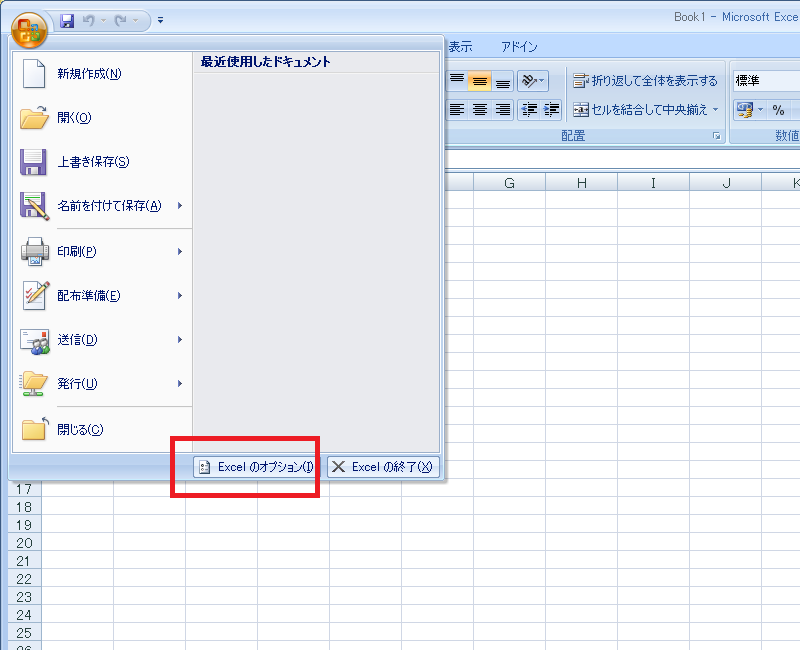Open the 配置 dialog launcher
The height and width of the screenshot is (650, 800).
tap(717, 136)
